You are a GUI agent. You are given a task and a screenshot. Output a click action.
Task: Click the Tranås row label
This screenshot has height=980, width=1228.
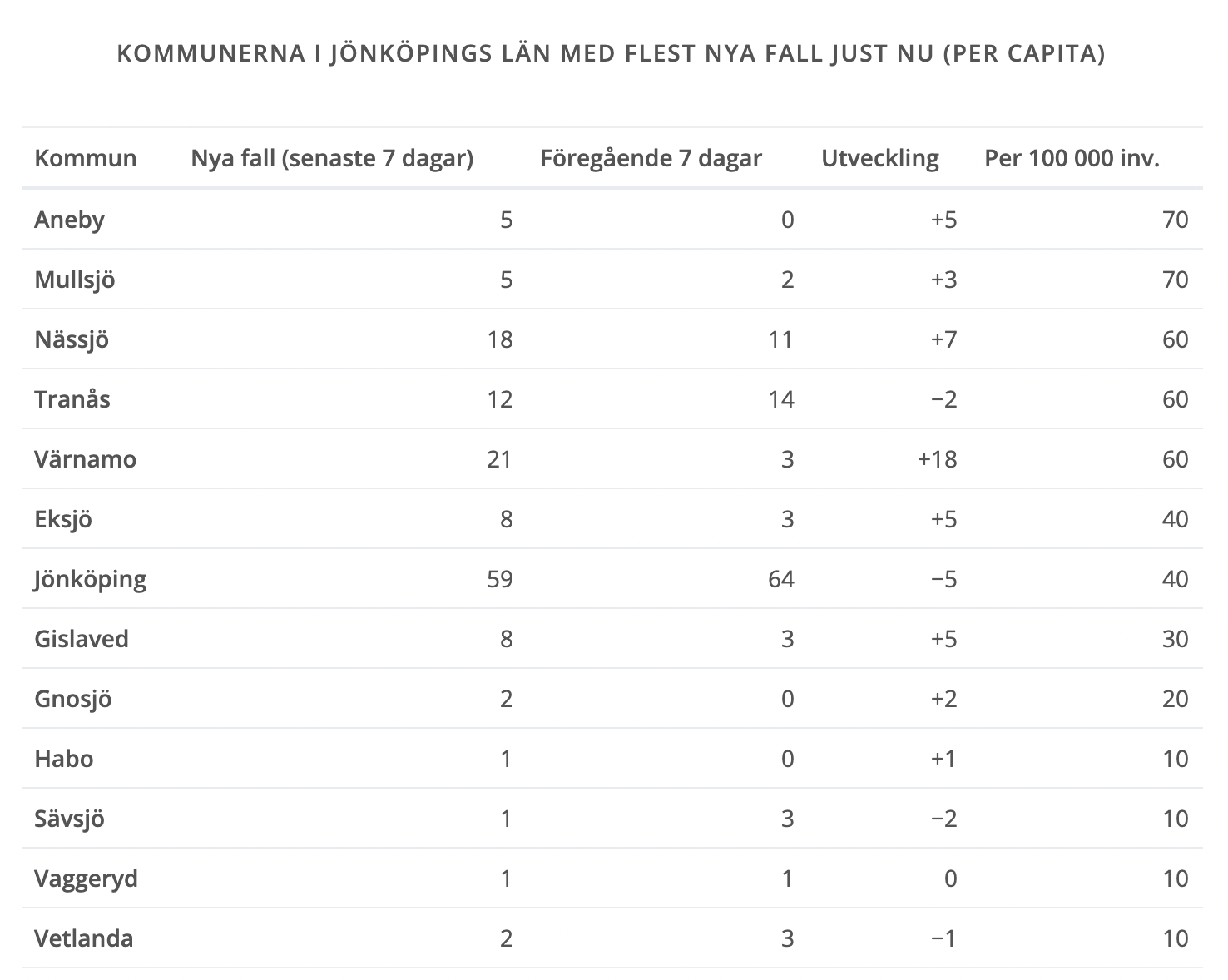point(72,399)
